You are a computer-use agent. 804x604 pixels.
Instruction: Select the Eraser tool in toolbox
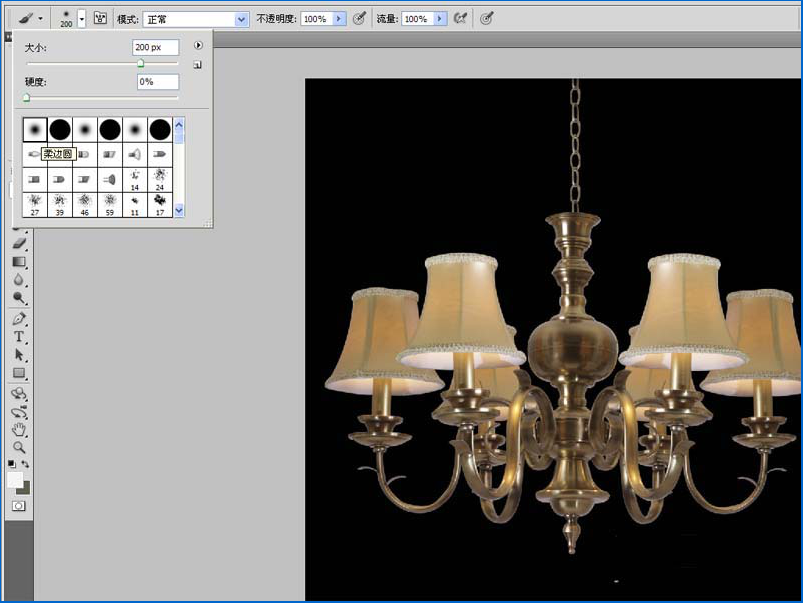(19, 243)
